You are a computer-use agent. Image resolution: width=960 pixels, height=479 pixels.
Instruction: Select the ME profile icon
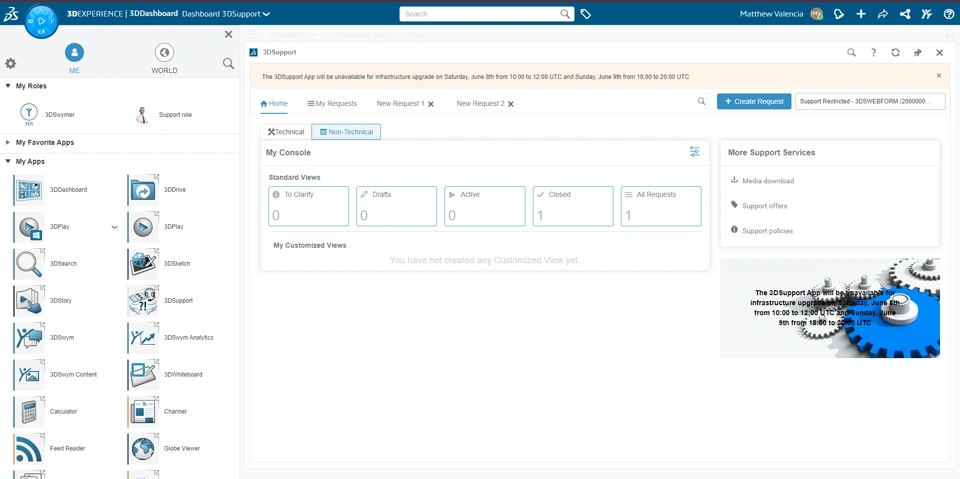tap(74, 53)
